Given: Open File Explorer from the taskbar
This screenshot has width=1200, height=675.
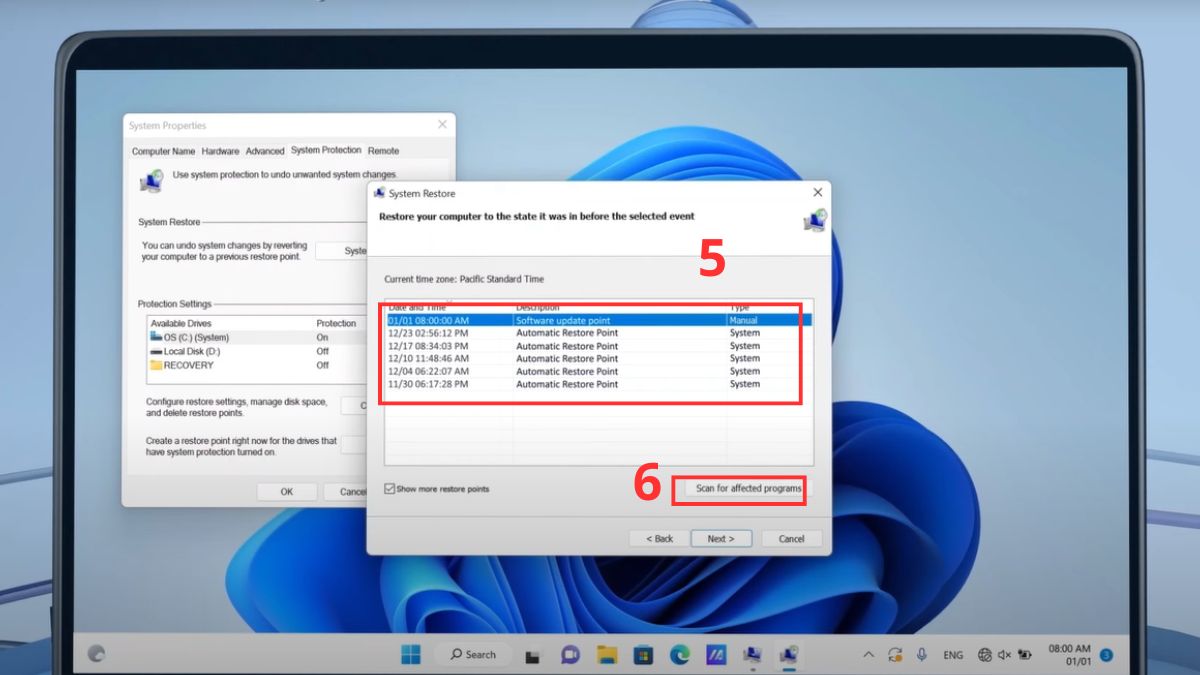Looking at the screenshot, I should [605, 654].
